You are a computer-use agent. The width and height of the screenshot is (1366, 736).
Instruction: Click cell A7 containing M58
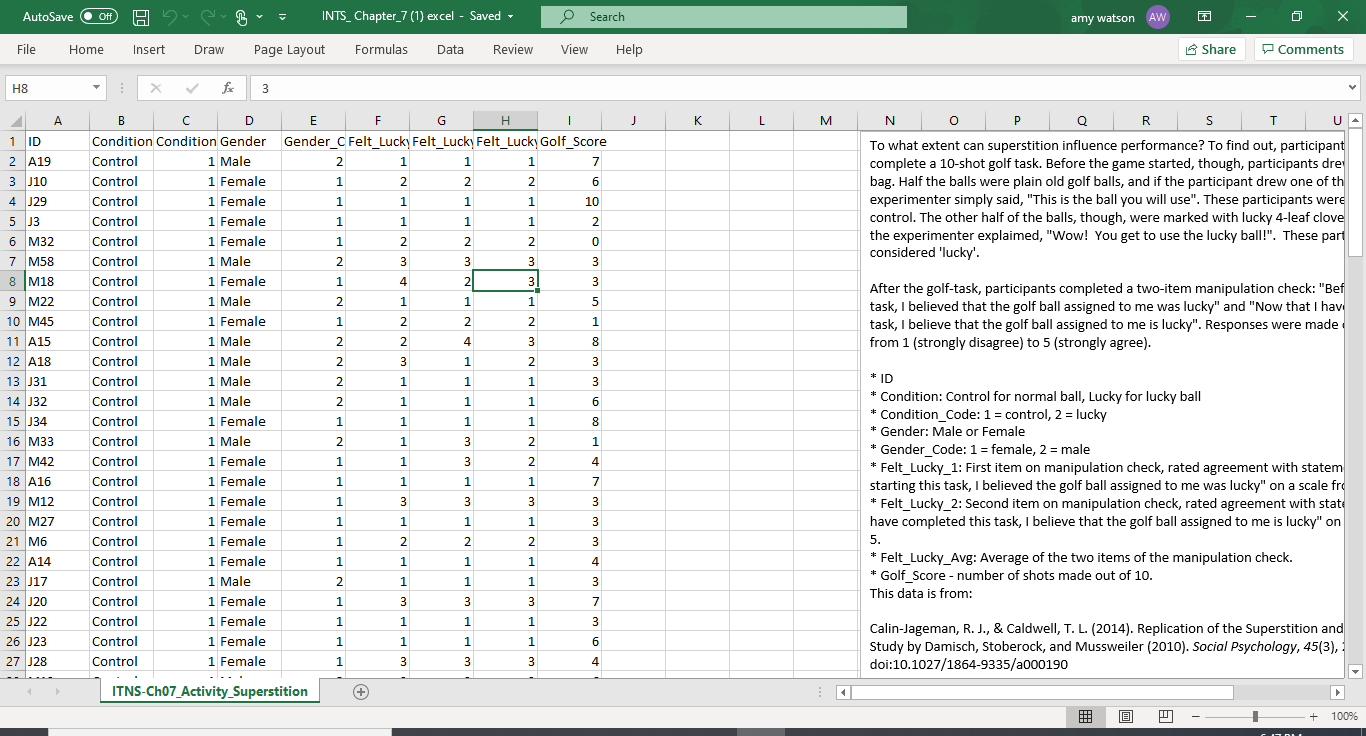[x=57, y=261]
